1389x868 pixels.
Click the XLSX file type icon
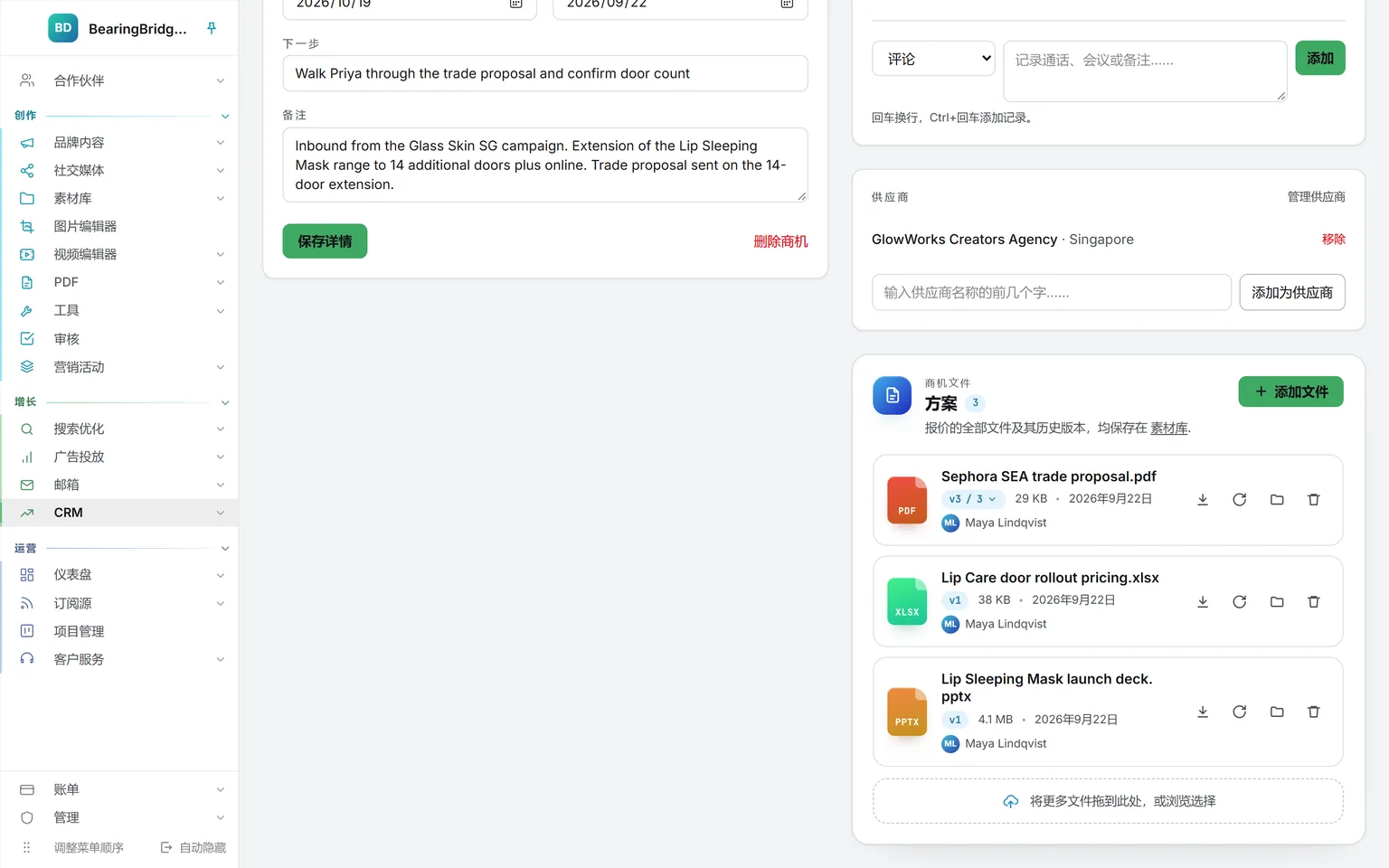[907, 601]
